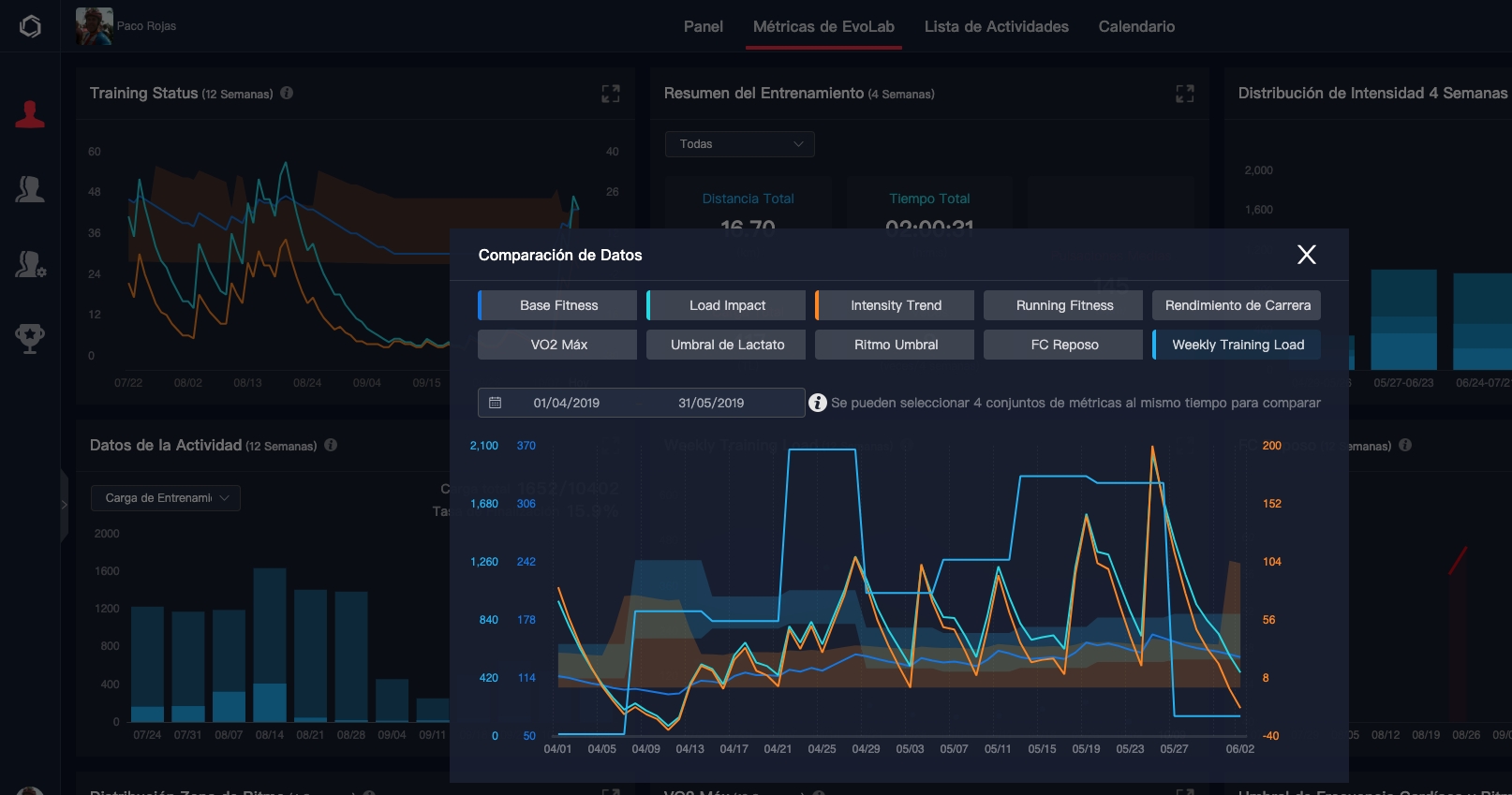1512x795 pixels.
Task: Disable the Weekly Training Load metric
Action: [x=1237, y=345]
